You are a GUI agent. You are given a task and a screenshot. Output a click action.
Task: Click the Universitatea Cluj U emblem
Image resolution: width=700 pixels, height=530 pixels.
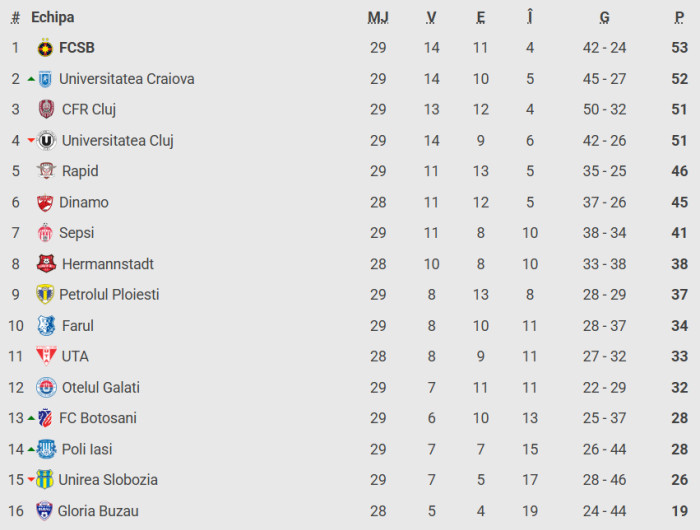pos(46,141)
